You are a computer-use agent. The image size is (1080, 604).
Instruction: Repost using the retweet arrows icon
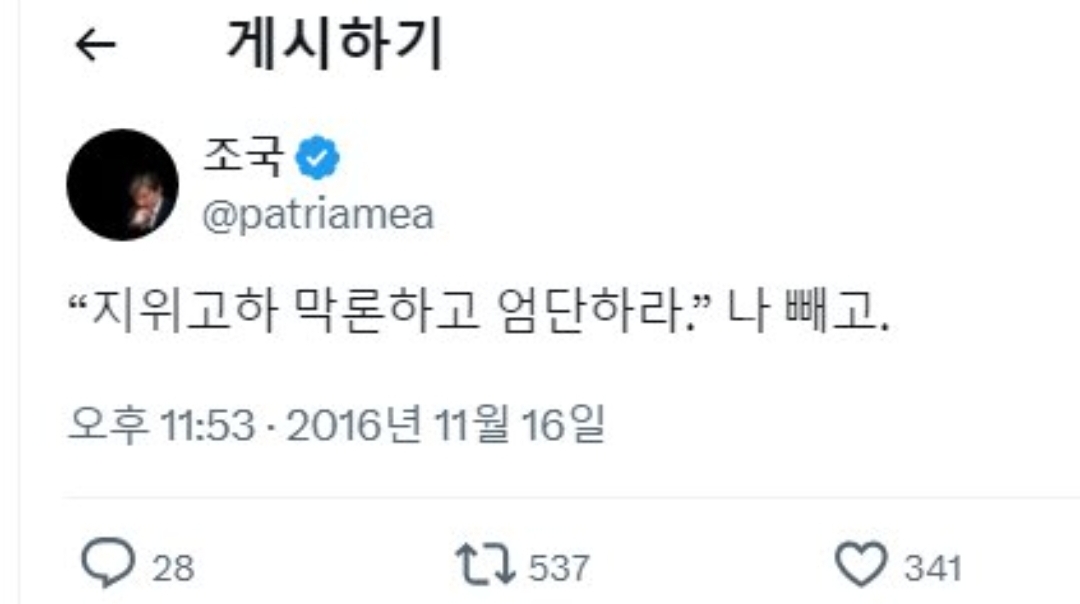click(486, 564)
